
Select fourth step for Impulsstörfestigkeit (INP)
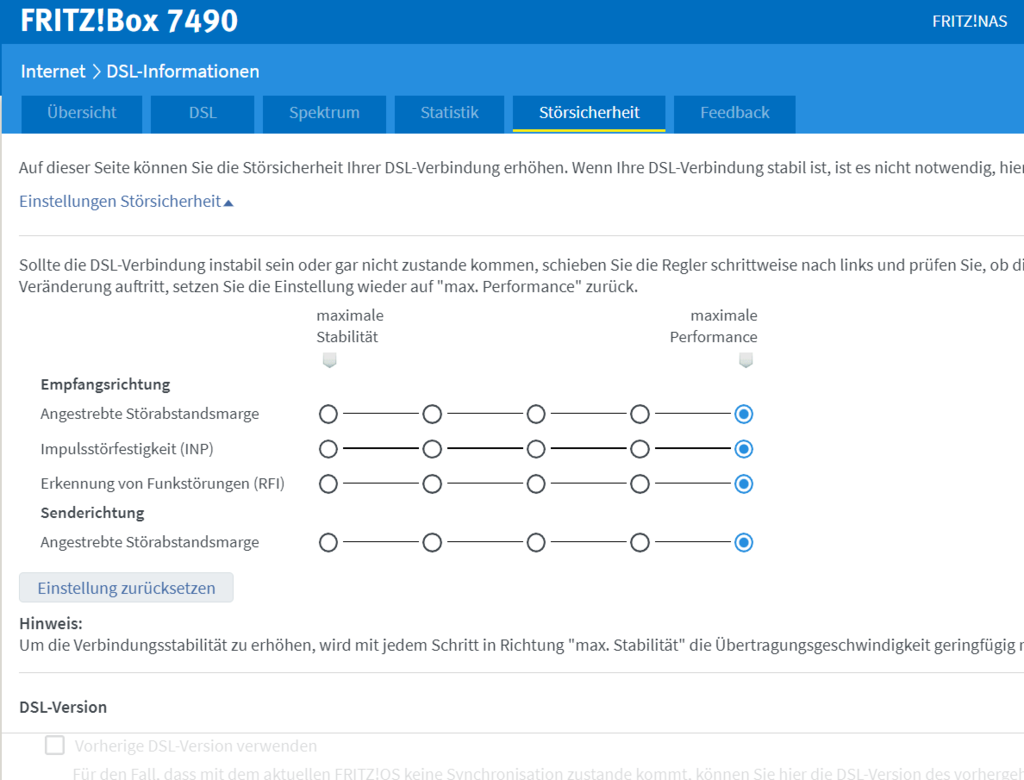tap(640, 449)
